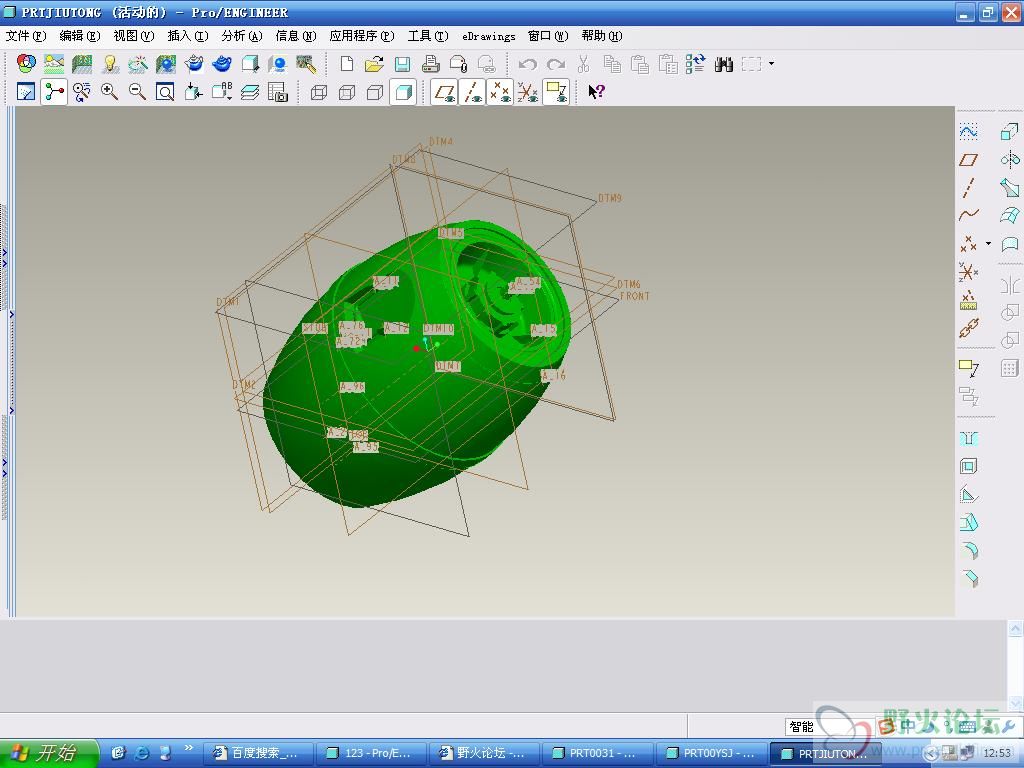Open the 插入(I) menu
The width and height of the screenshot is (1024, 768).
coord(188,36)
